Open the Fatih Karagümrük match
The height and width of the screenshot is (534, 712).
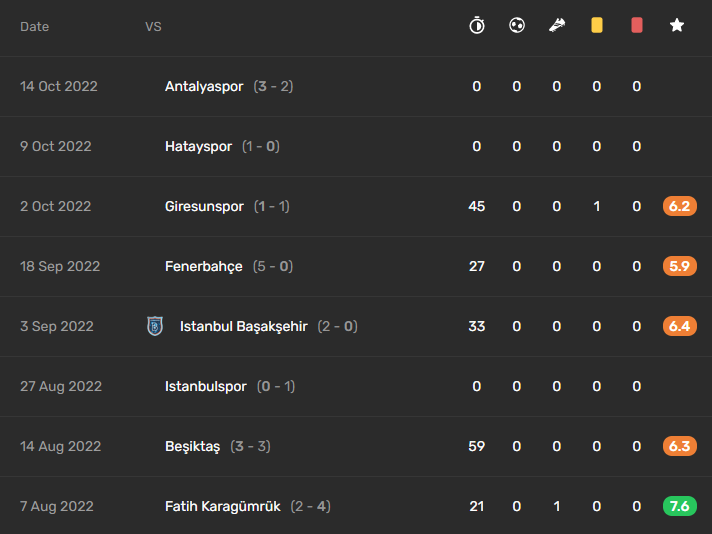click(356, 506)
